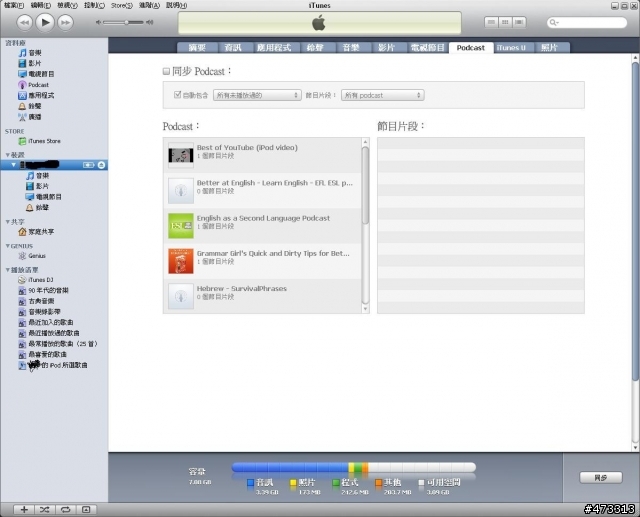Open Music in the library sidebar
The height and width of the screenshot is (517, 640).
point(30,53)
